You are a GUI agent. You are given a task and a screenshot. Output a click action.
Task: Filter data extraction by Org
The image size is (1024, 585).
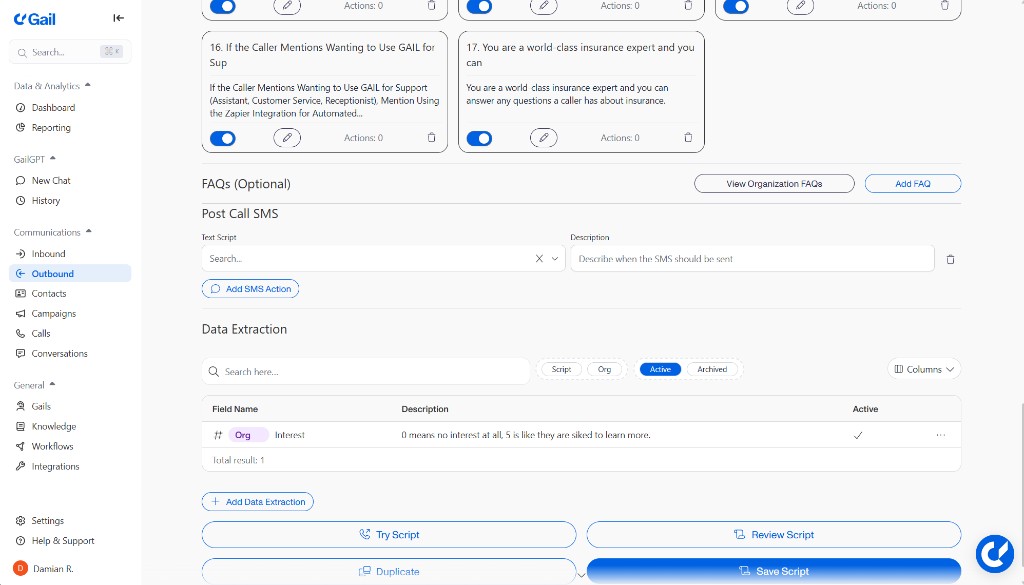[604, 369]
